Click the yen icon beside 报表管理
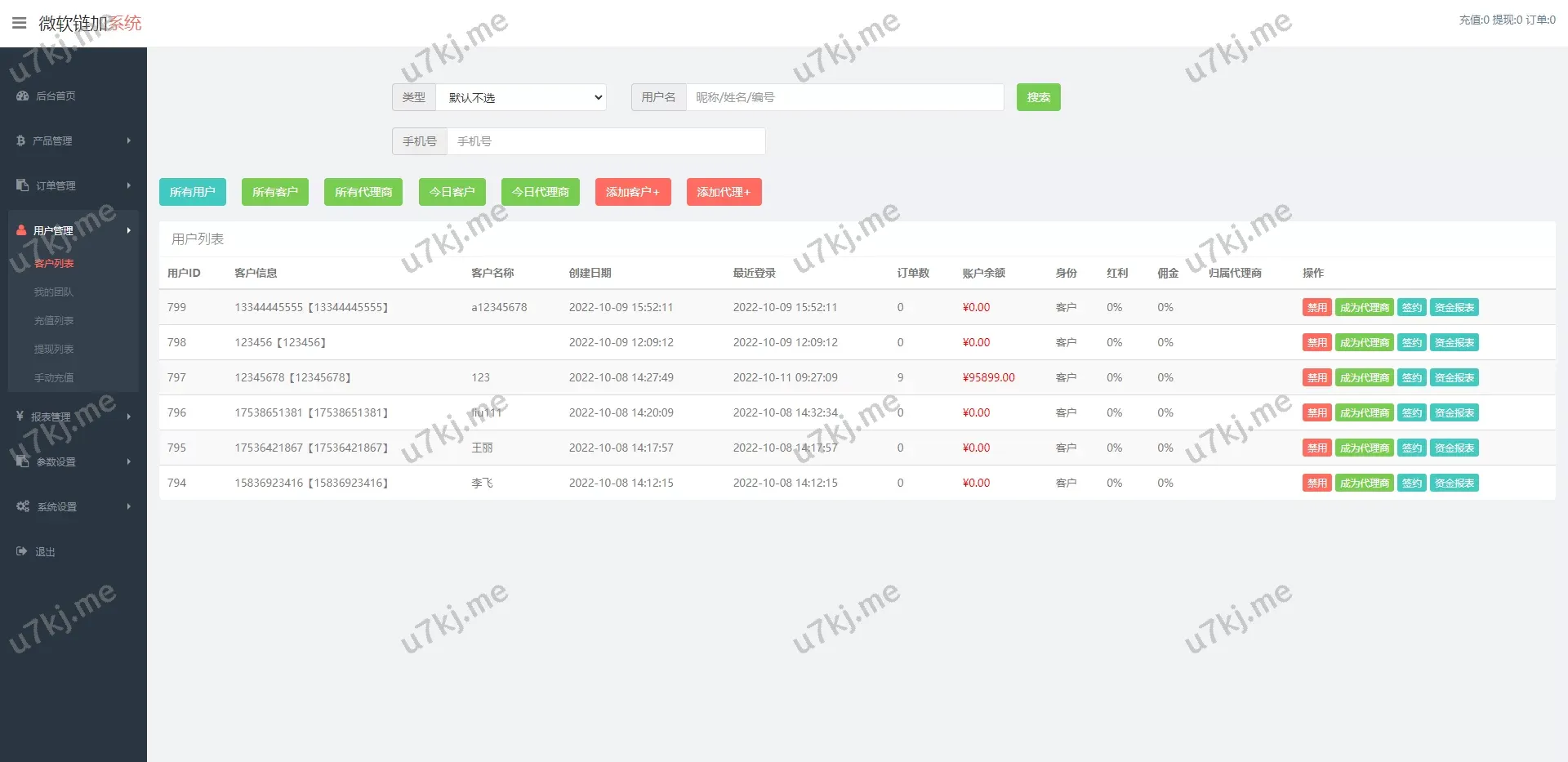The width and height of the screenshot is (1568, 762). tap(20, 417)
